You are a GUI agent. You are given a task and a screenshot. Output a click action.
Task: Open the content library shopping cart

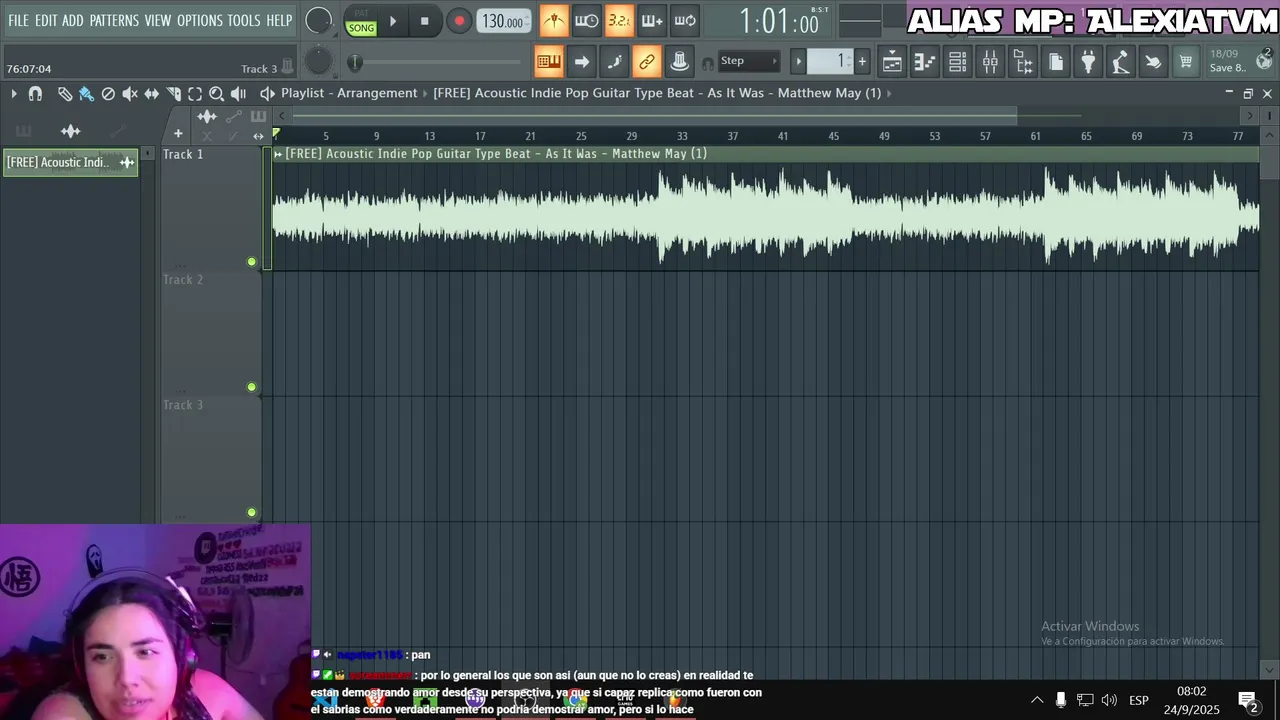coord(1186,62)
